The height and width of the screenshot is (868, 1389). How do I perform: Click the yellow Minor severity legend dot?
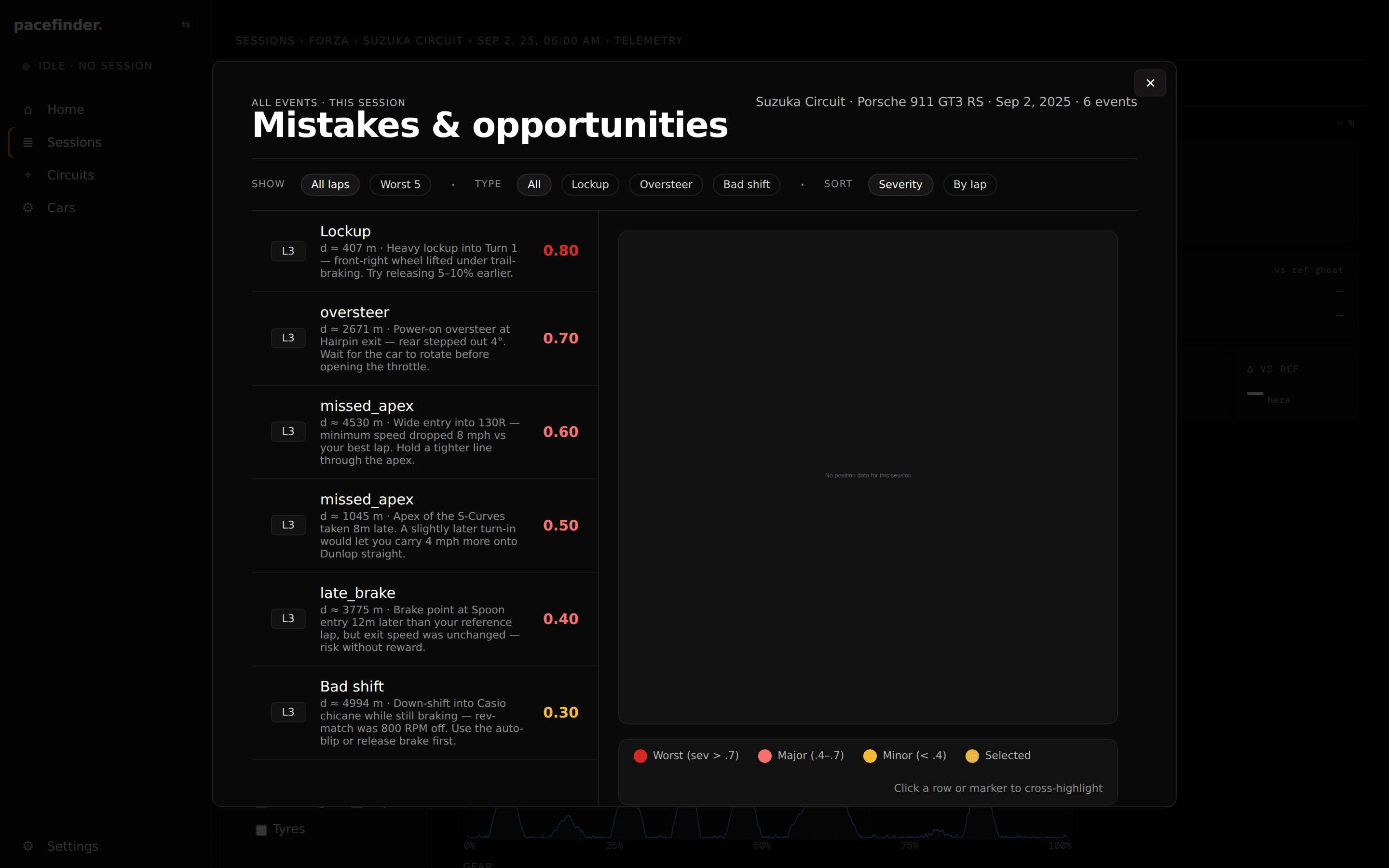870,756
